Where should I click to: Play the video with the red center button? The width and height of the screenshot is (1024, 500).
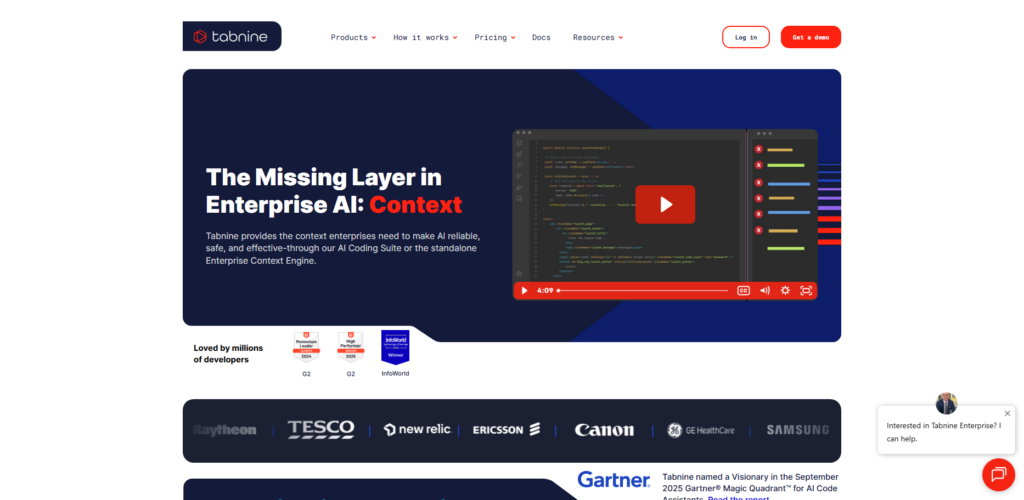(x=665, y=205)
